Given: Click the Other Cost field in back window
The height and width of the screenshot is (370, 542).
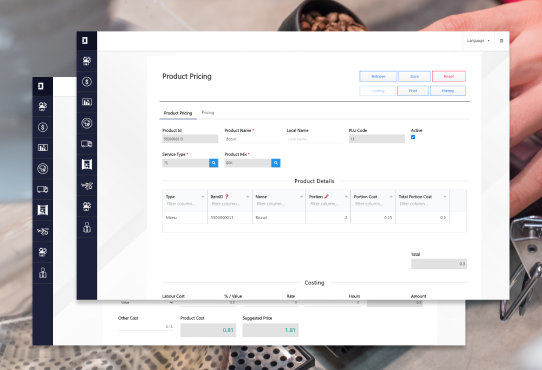Looking at the screenshot, I should click(146, 326).
